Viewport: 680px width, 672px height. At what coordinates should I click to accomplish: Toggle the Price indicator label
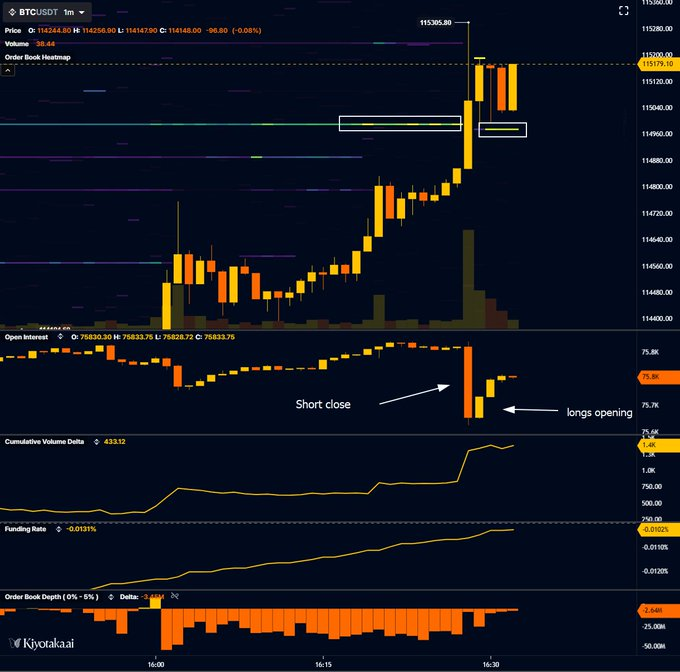click(x=14, y=31)
